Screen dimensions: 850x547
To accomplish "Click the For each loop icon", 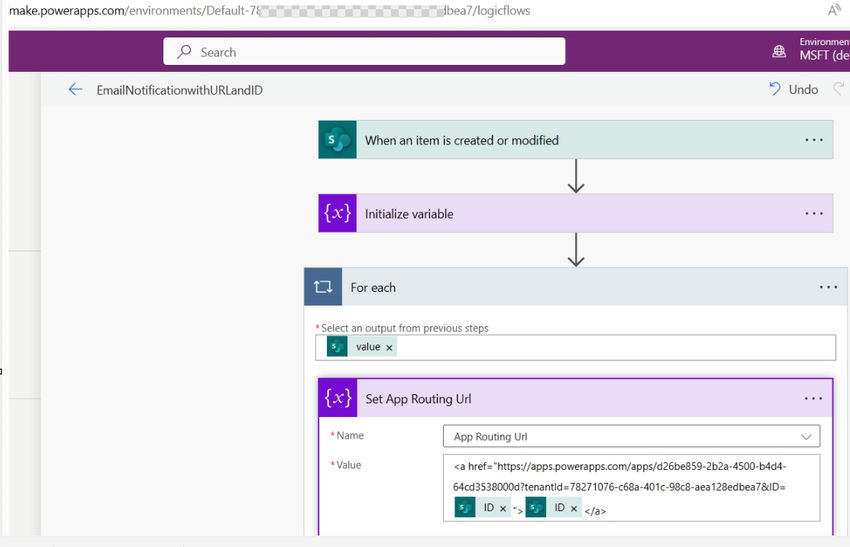I will [323, 287].
